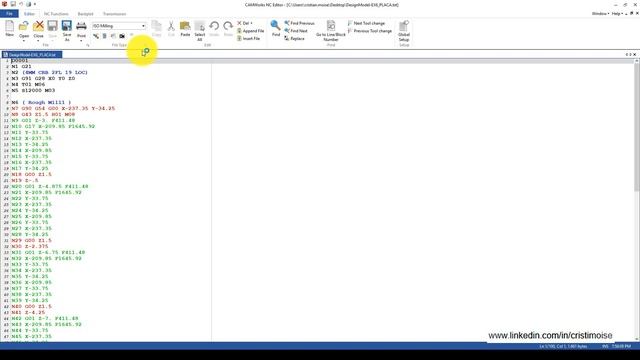The width and height of the screenshot is (640, 360).
Task: Click the Select All icon
Action: click(x=200, y=26)
